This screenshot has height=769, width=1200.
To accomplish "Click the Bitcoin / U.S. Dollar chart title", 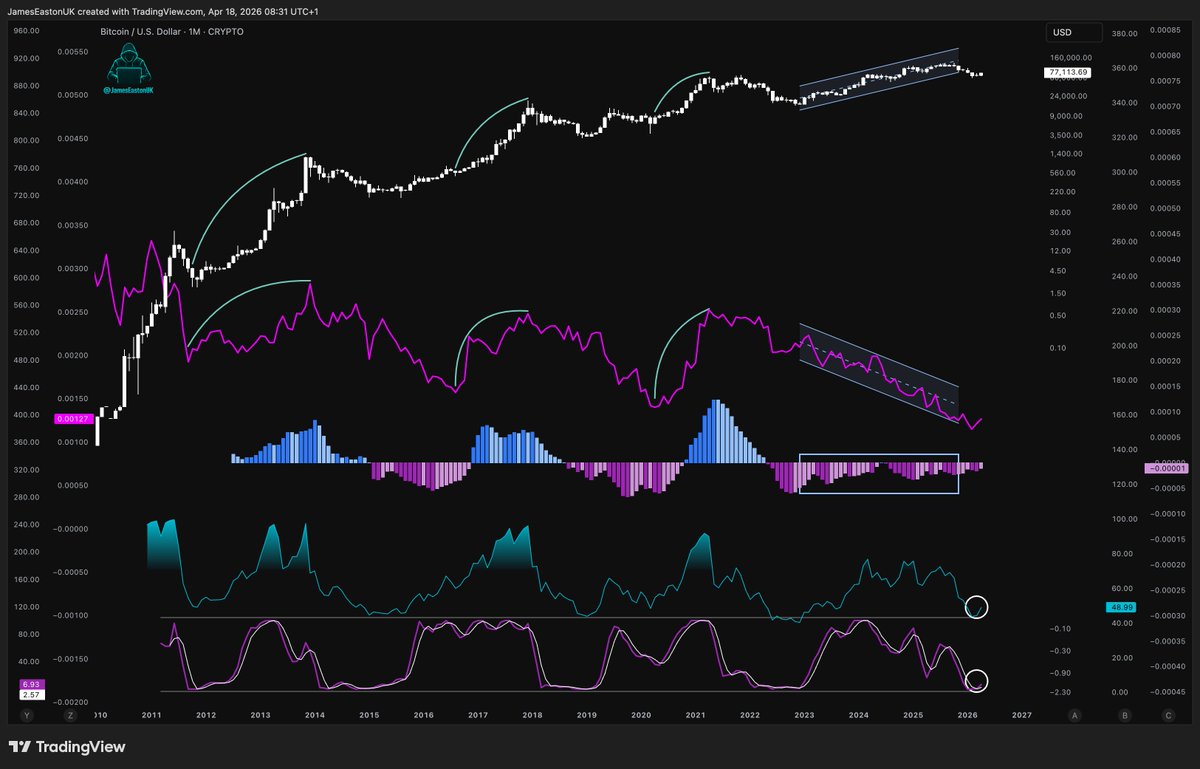I will (x=172, y=32).
